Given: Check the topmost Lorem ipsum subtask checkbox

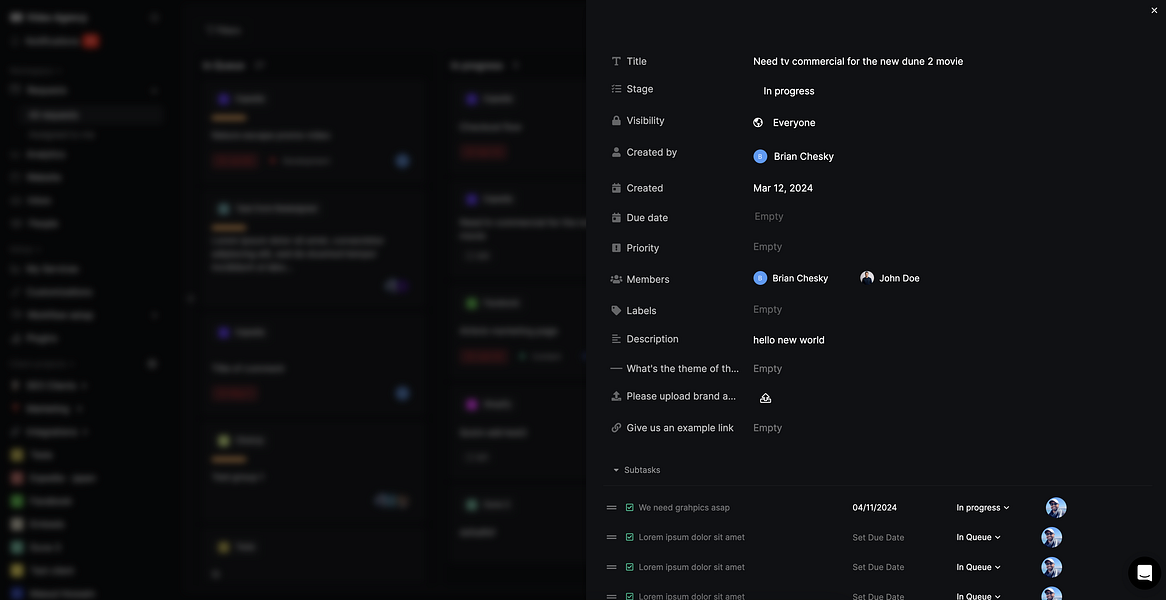Looking at the screenshot, I should click(x=630, y=538).
